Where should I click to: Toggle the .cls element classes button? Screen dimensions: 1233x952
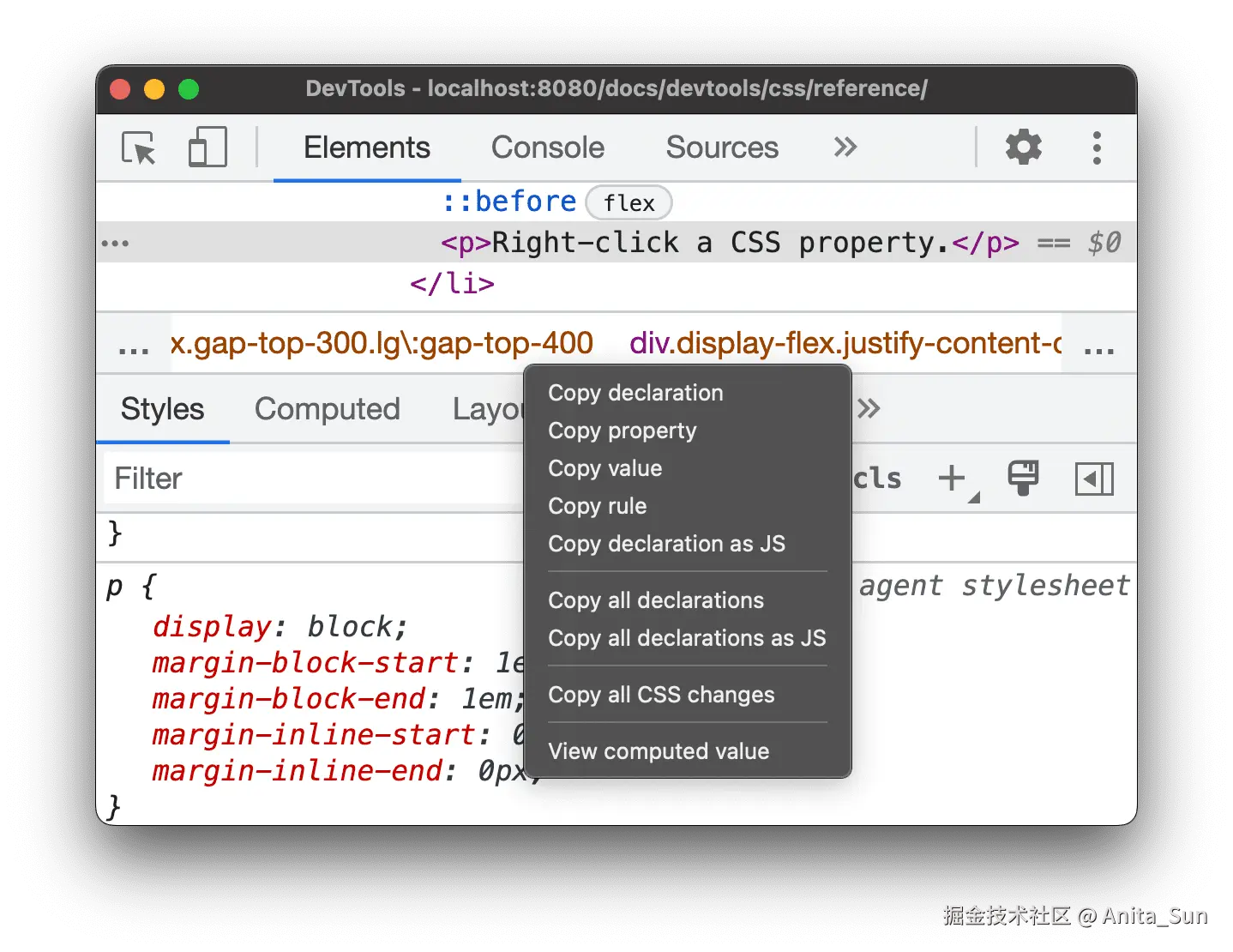click(877, 479)
